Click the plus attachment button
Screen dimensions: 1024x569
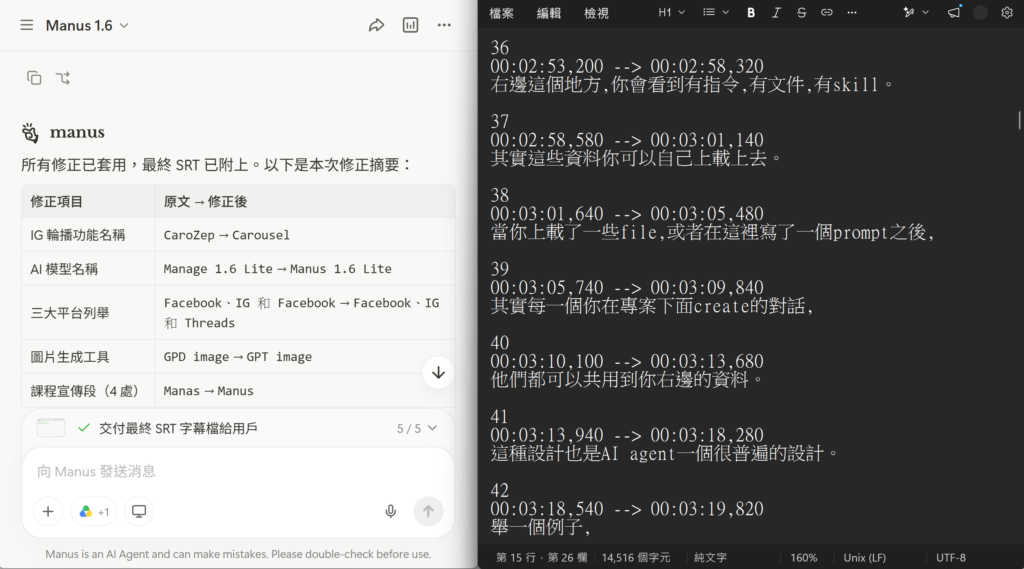pyautogui.click(x=48, y=512)
